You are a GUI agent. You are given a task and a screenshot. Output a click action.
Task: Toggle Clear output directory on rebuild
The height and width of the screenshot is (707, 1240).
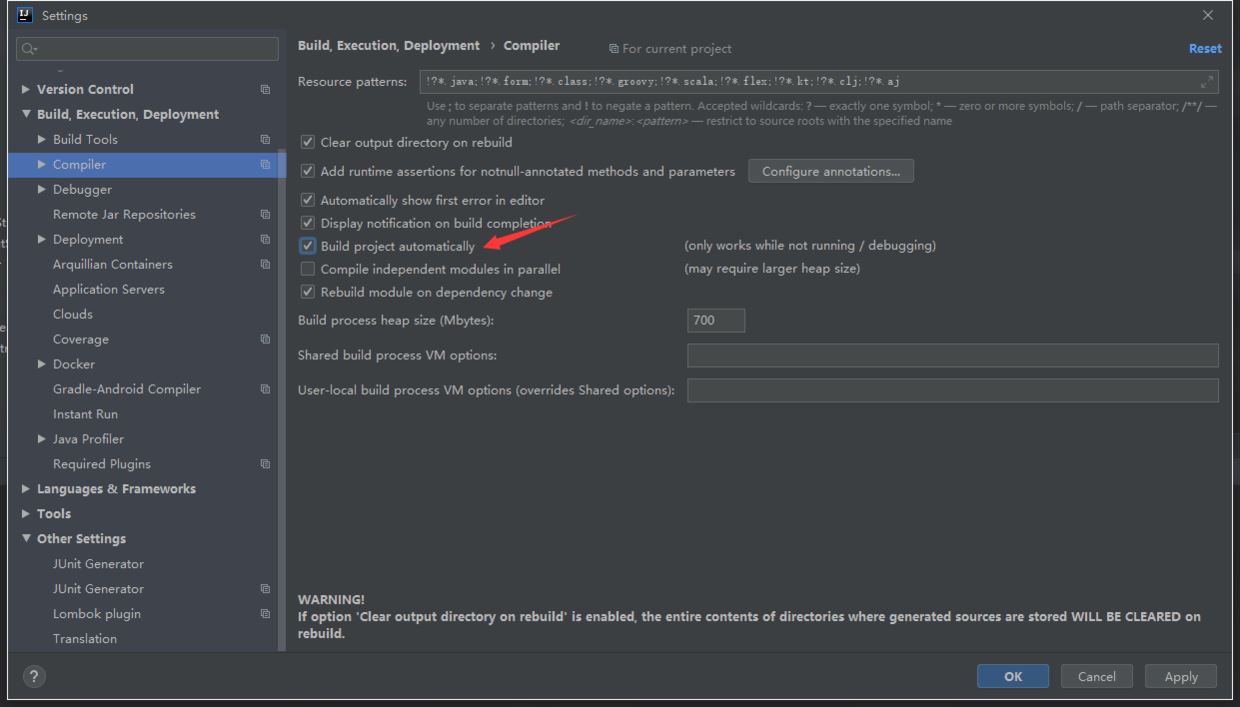[x=308, y=143]
